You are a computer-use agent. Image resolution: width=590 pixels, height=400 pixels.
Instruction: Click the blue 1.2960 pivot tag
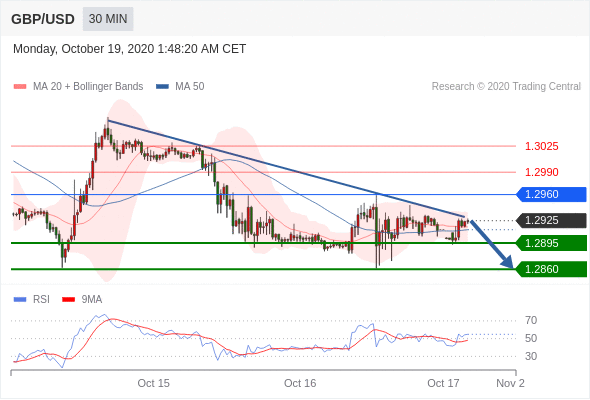551,195
